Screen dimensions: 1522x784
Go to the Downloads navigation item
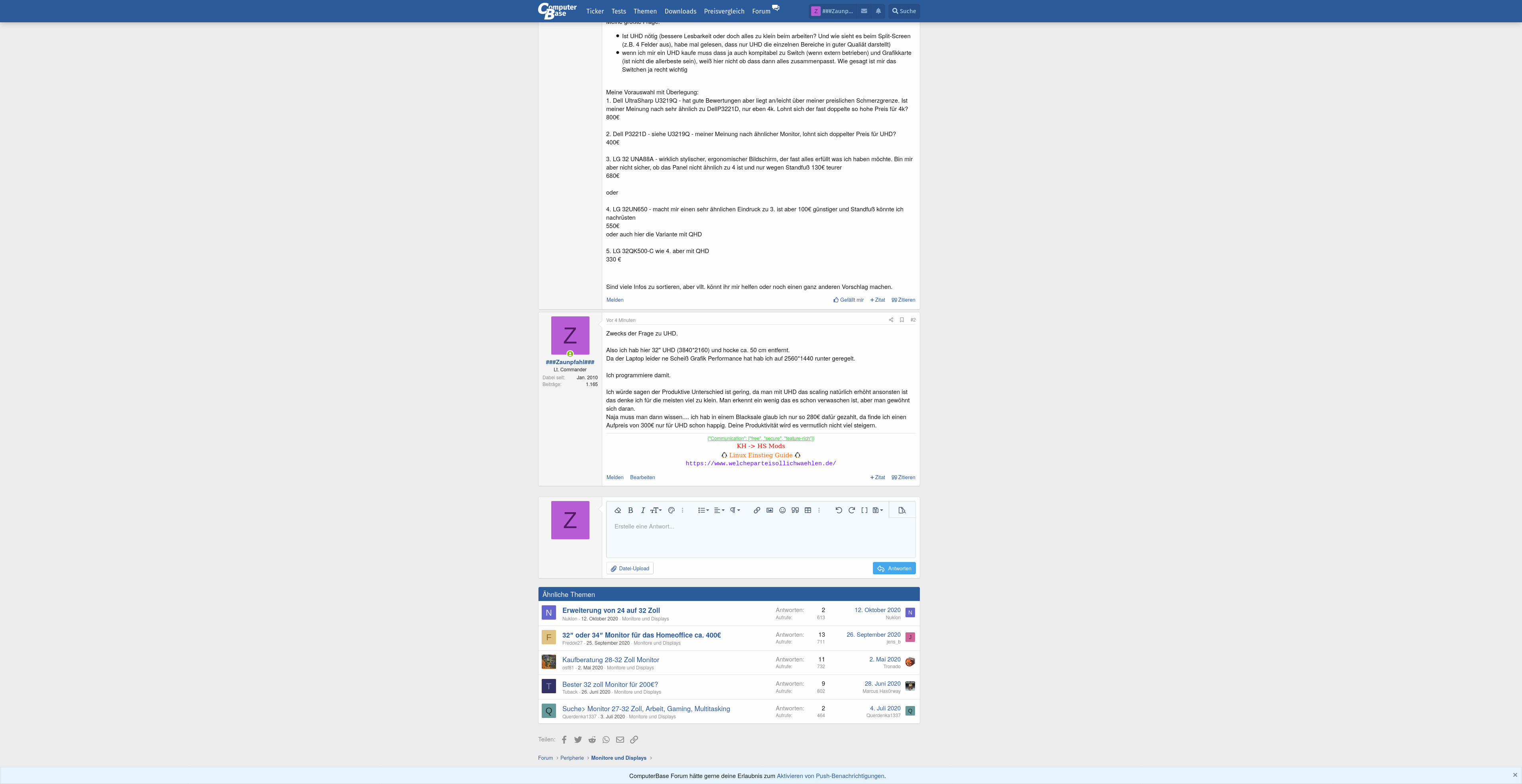click(x=680, y=11)
